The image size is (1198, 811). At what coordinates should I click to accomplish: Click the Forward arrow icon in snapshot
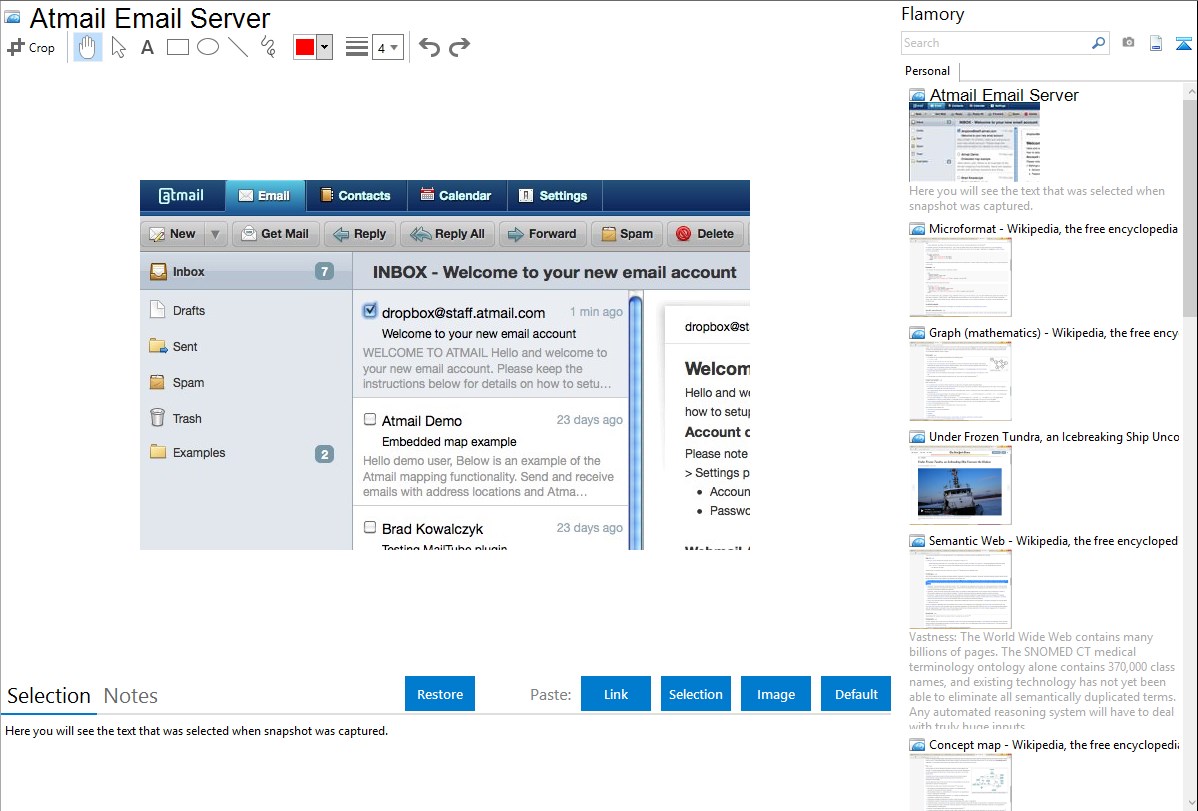click(516, 234)
